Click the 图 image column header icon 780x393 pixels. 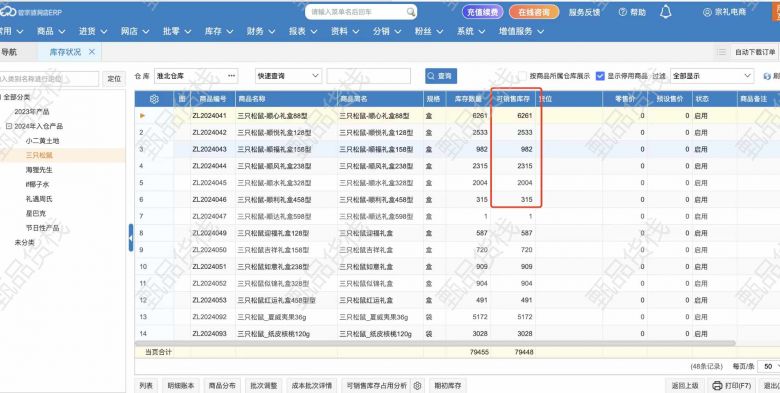click(x=182, y=99)
